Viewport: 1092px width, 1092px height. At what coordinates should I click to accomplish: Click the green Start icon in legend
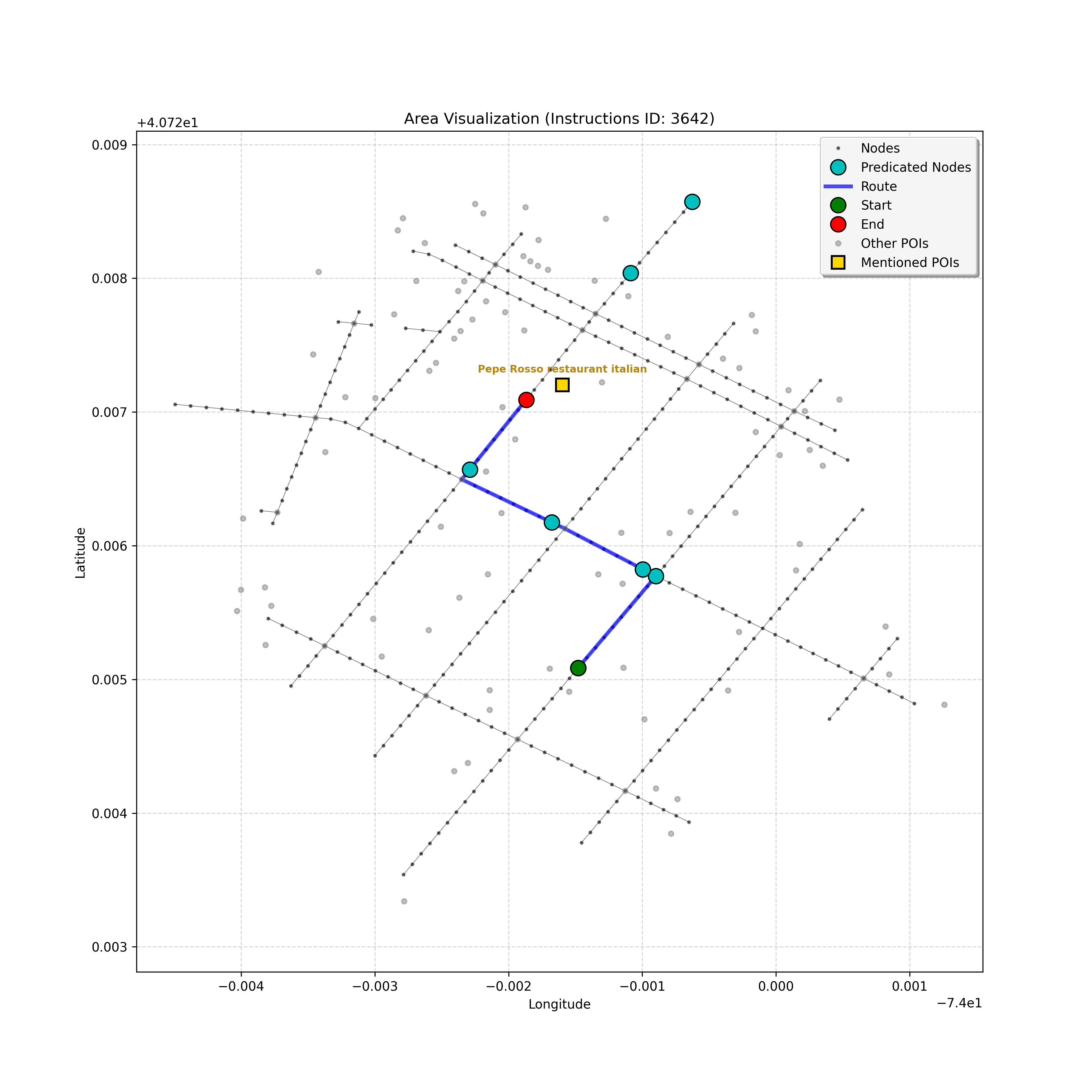pos(838,205)
